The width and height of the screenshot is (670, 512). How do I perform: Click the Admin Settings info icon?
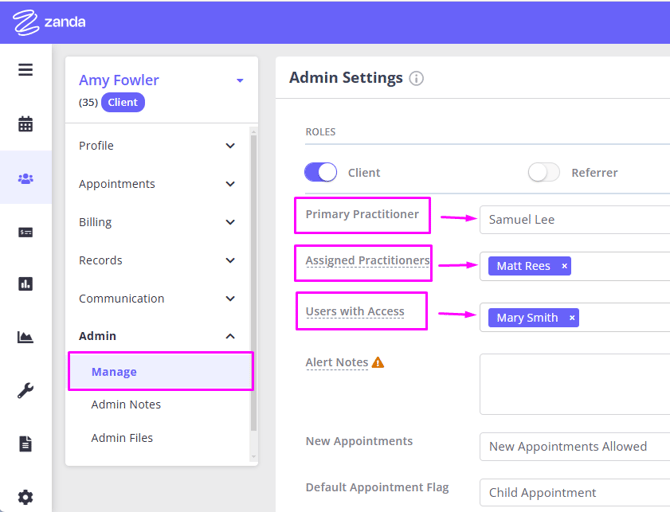coord(417,78)
